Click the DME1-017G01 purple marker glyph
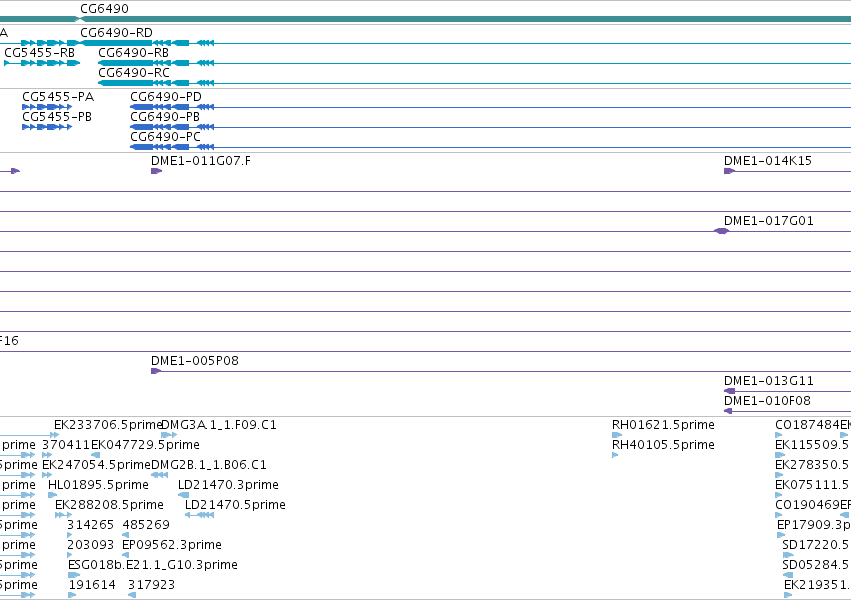The image size is (851, 600). [x=721, y=231]
